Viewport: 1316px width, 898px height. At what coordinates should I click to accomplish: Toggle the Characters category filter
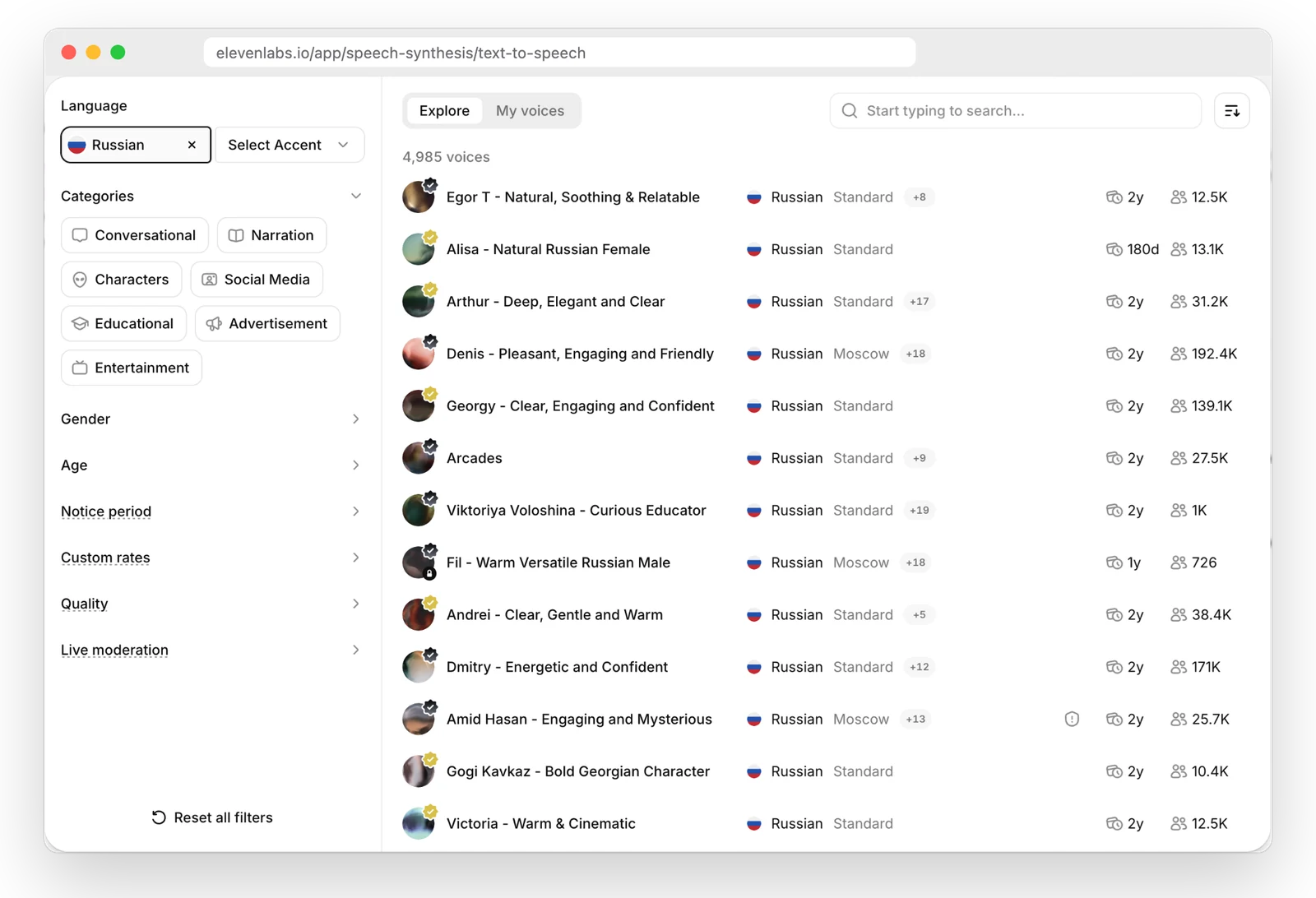tap(122, 280)
